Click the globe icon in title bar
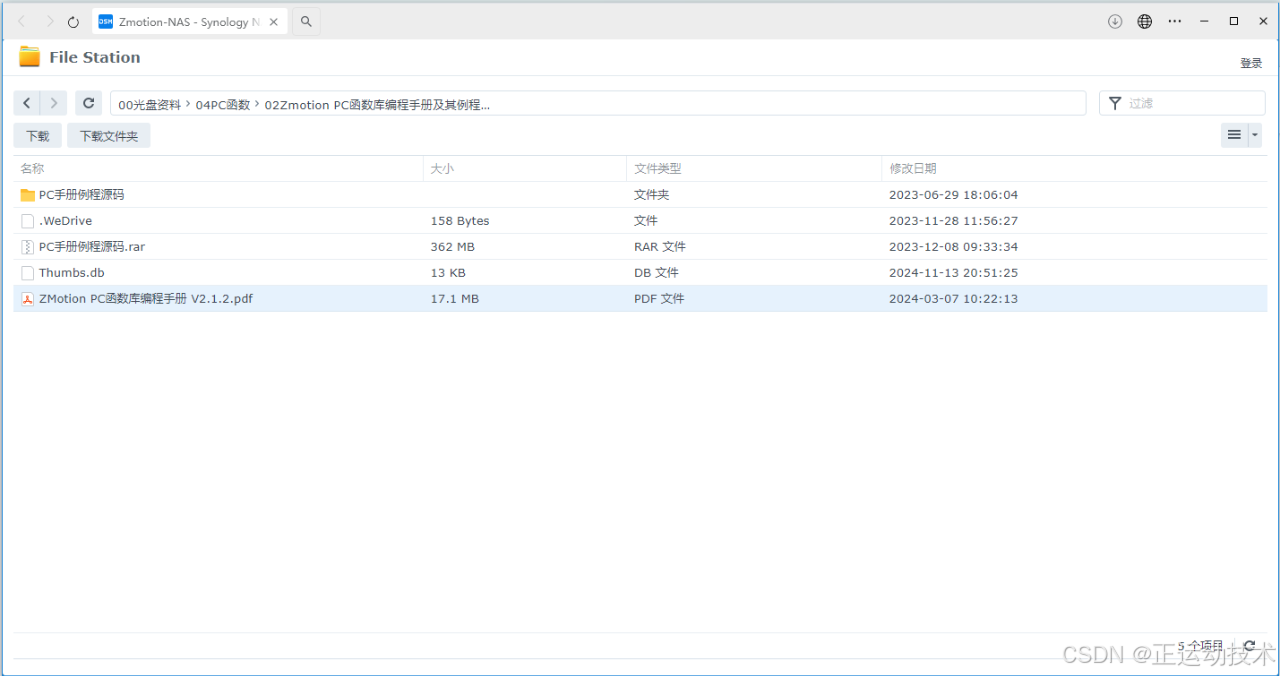Image resolution: width=1280 pixels, height=676 pixels. (x=1145, y=21)
